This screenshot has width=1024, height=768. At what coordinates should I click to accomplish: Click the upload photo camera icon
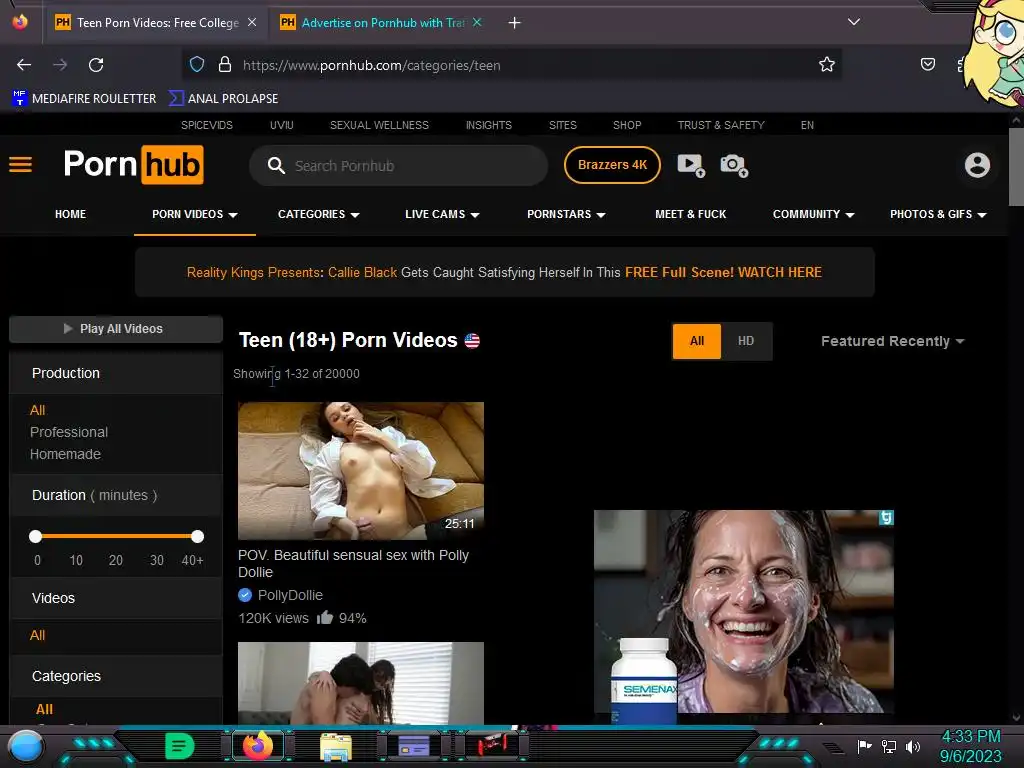[734, 165]
